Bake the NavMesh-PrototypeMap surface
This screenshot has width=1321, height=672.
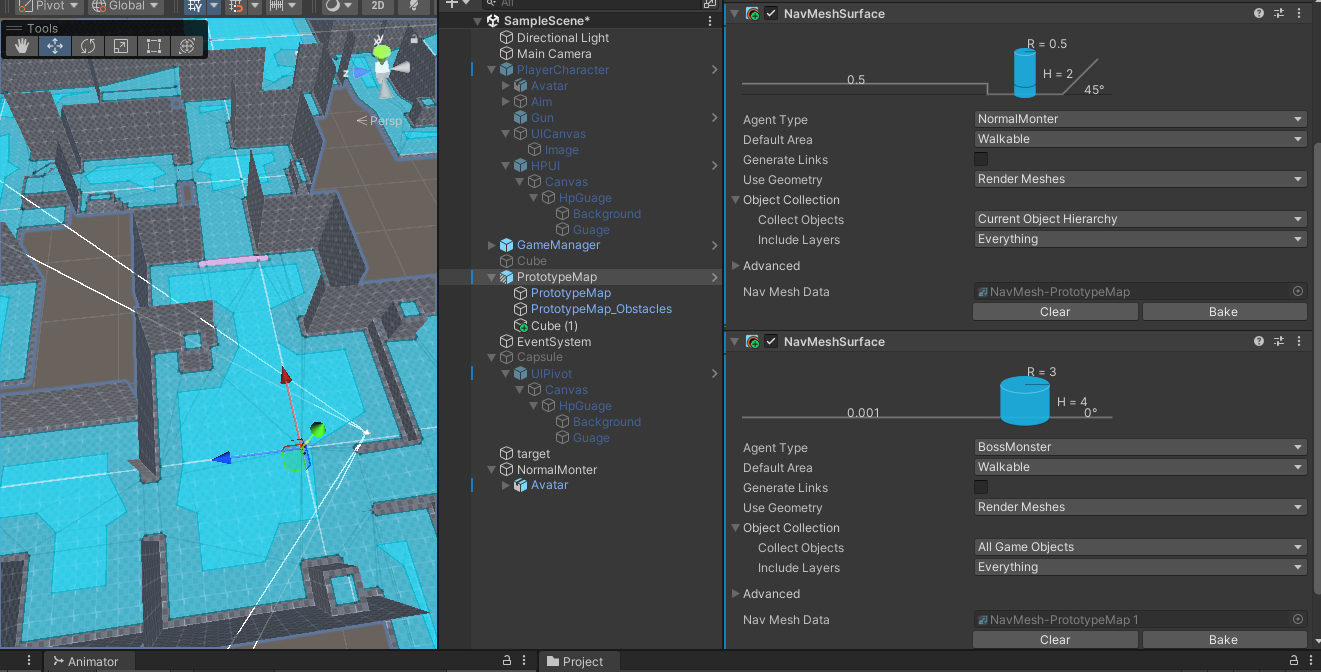coord(1223,312)
